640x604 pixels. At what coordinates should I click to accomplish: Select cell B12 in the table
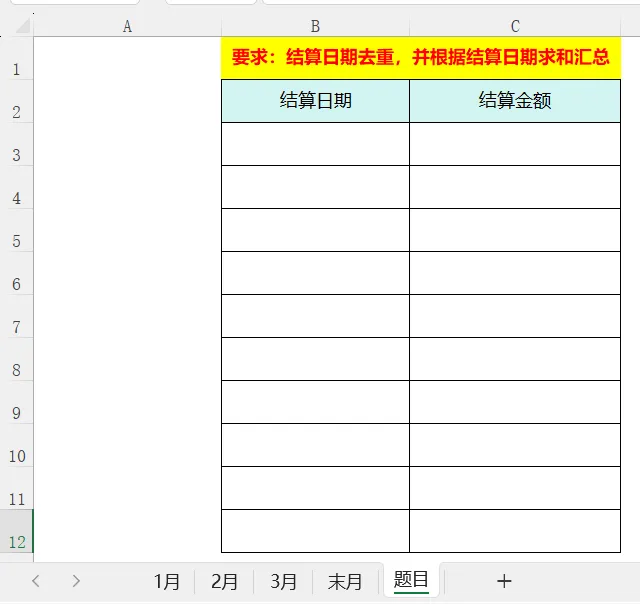[x=315, y=531]
